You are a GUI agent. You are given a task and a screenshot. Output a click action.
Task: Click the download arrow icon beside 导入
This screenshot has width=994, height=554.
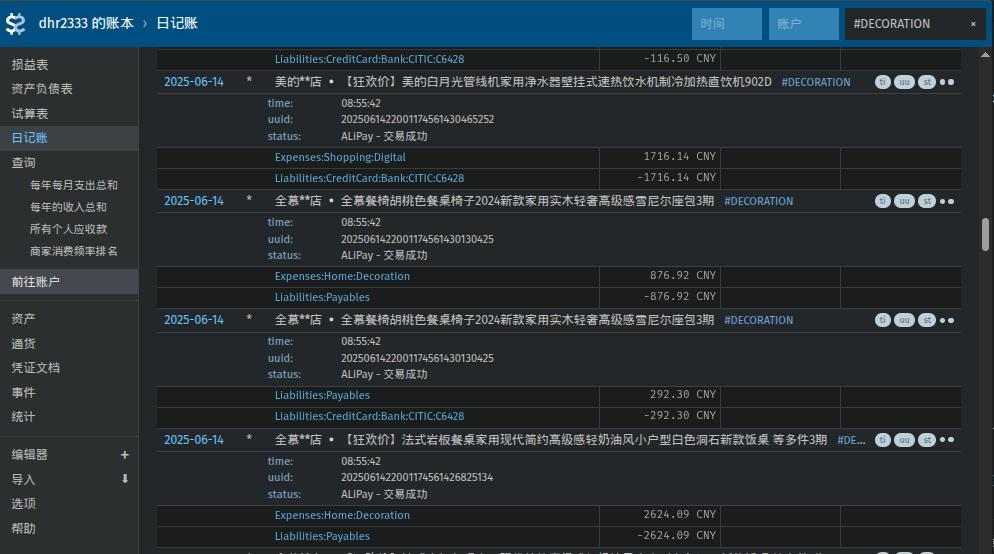pyautogui.click(x=125, y=479)
